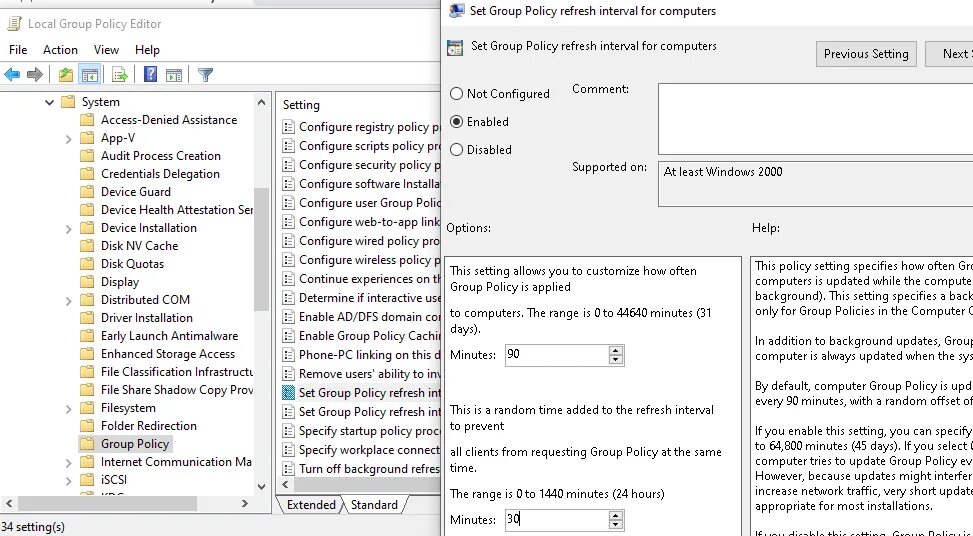Select the Not Configured radio button

(457, 94)
